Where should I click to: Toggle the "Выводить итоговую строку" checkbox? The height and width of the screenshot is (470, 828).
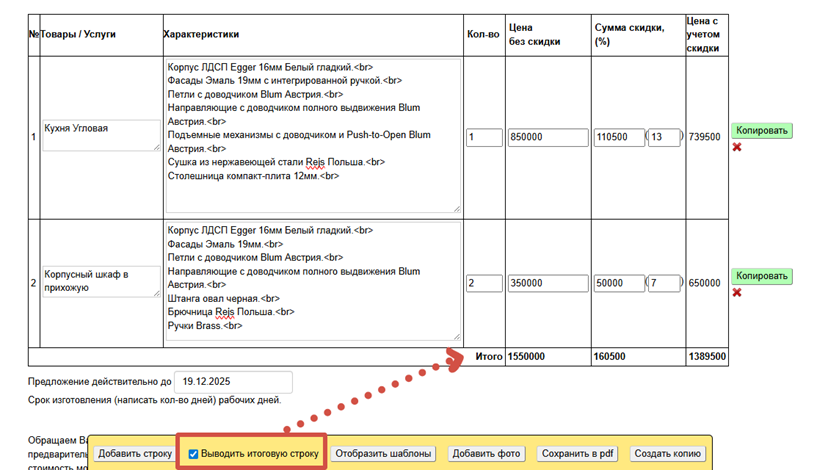(194, 454)
